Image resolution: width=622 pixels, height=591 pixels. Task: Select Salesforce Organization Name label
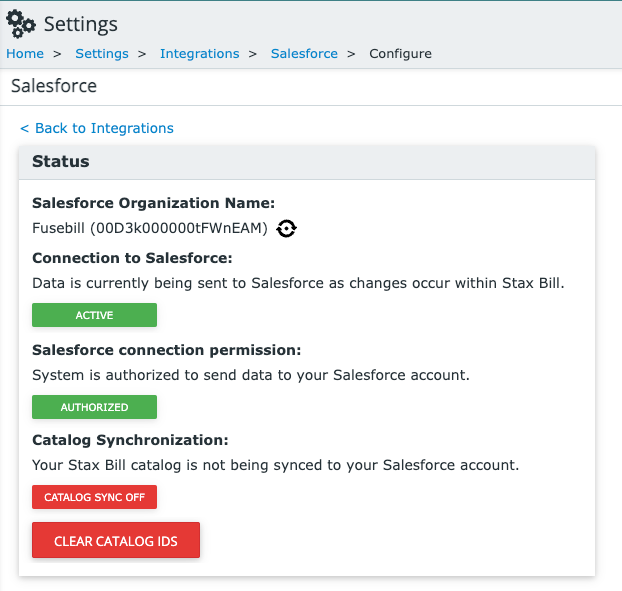click(x=154, y=203)
